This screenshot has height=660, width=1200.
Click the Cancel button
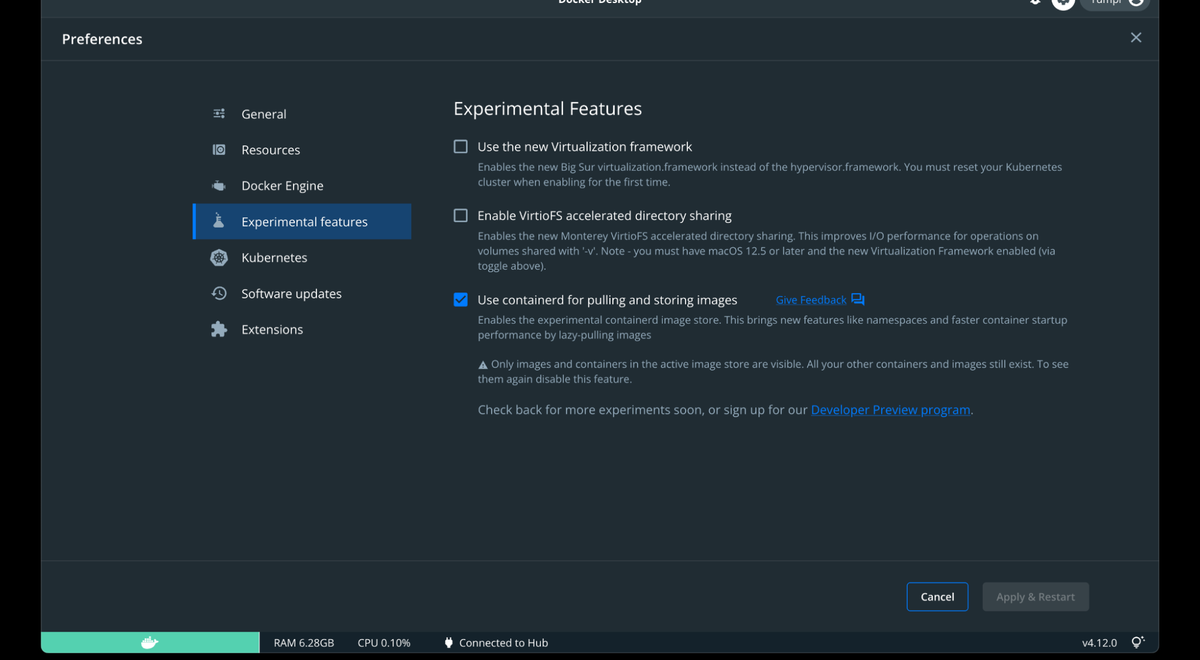coord(937,597)
